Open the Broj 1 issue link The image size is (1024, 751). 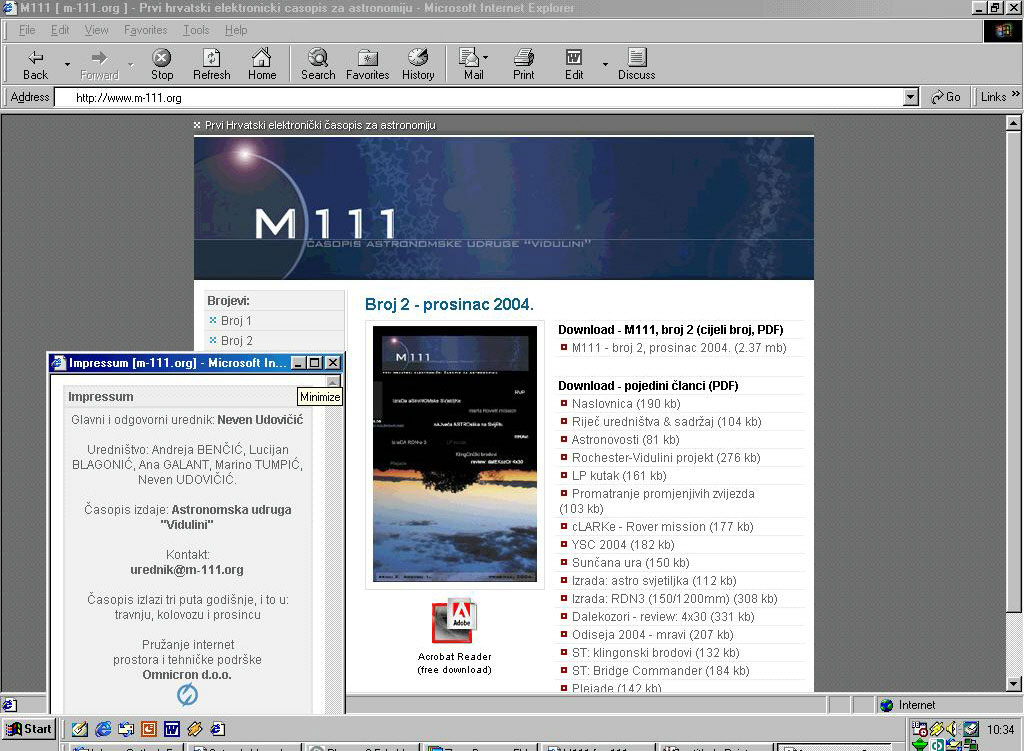tap(236, 321)
